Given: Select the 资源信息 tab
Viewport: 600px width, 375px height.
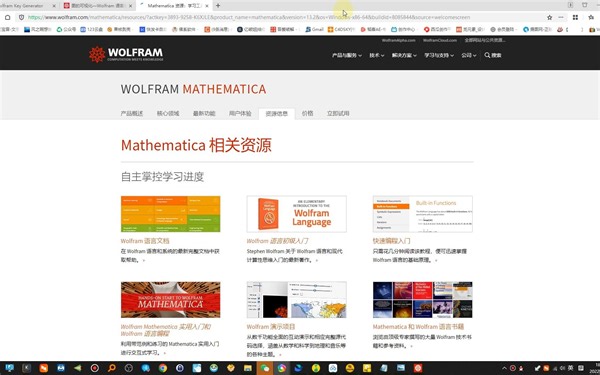Looking at the screenshot, I should [277, 114].
